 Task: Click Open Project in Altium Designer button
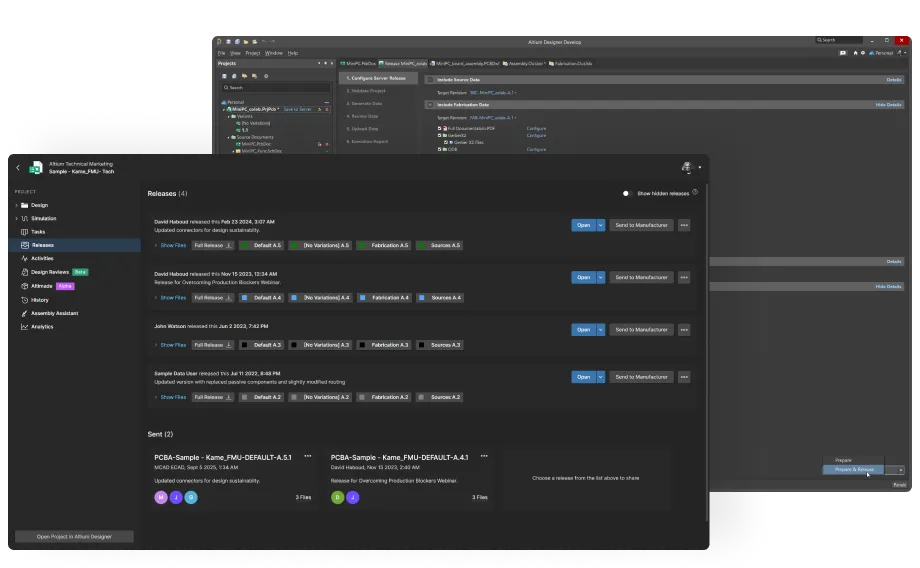(x=74, y=537)
